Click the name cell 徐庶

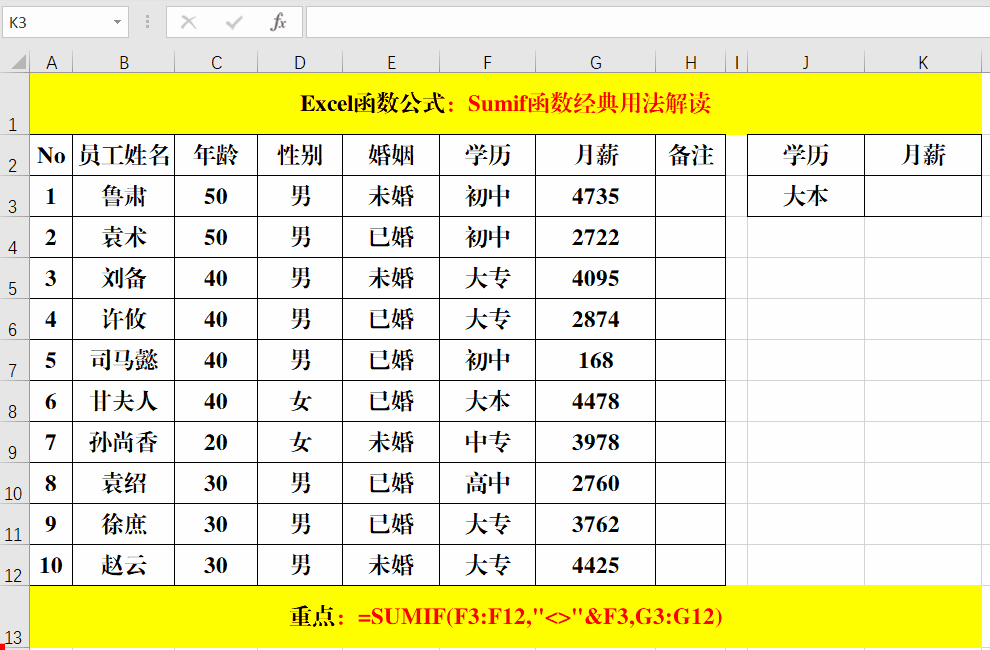[x=124, y=524]
